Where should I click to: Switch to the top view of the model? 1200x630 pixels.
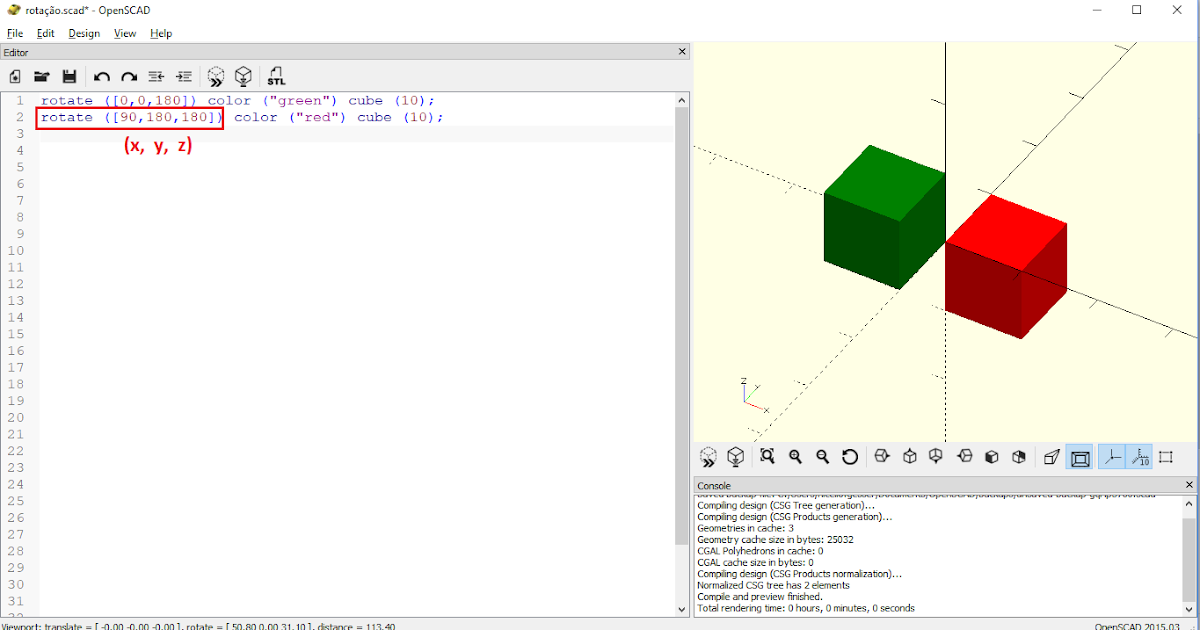pyautogui.click(x=907, y=456)
